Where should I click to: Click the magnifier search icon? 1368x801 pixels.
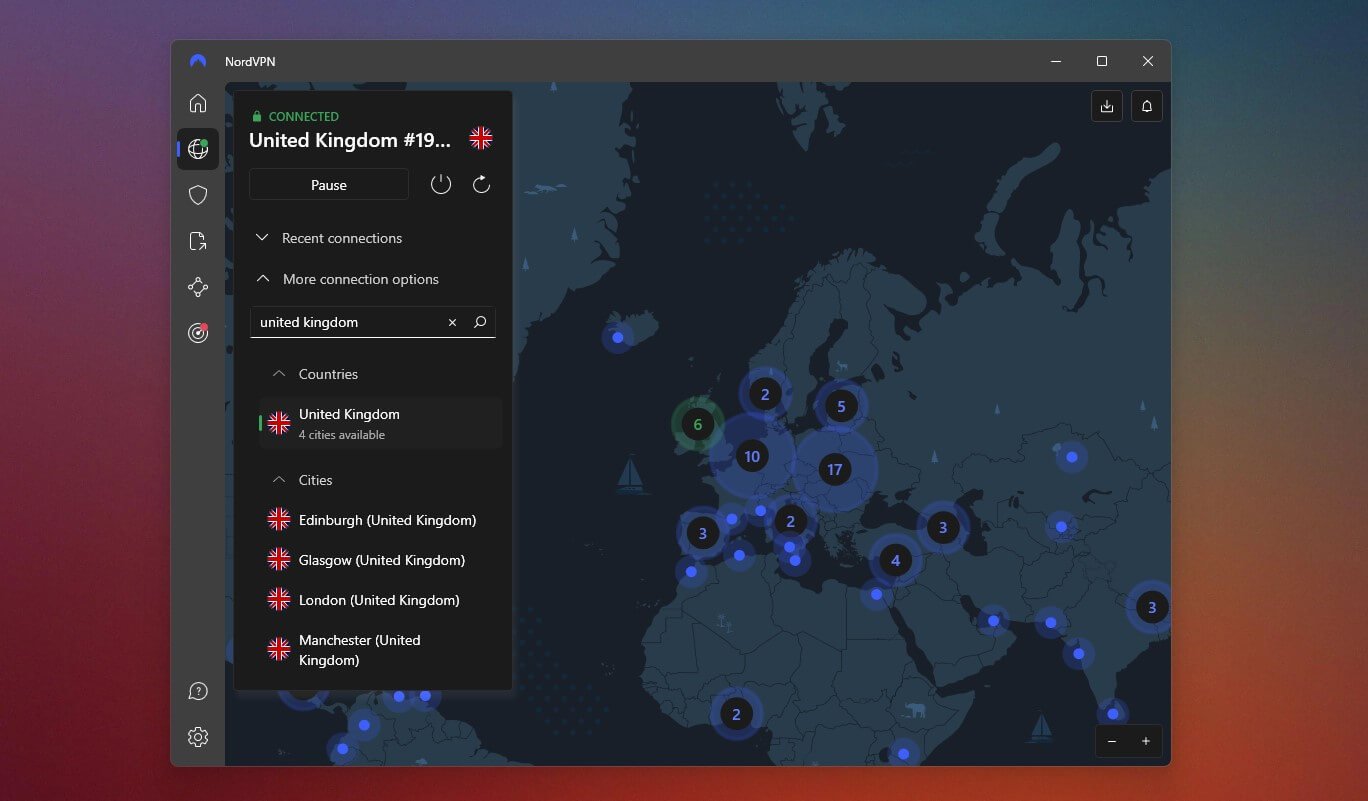(x=480, y=322)
